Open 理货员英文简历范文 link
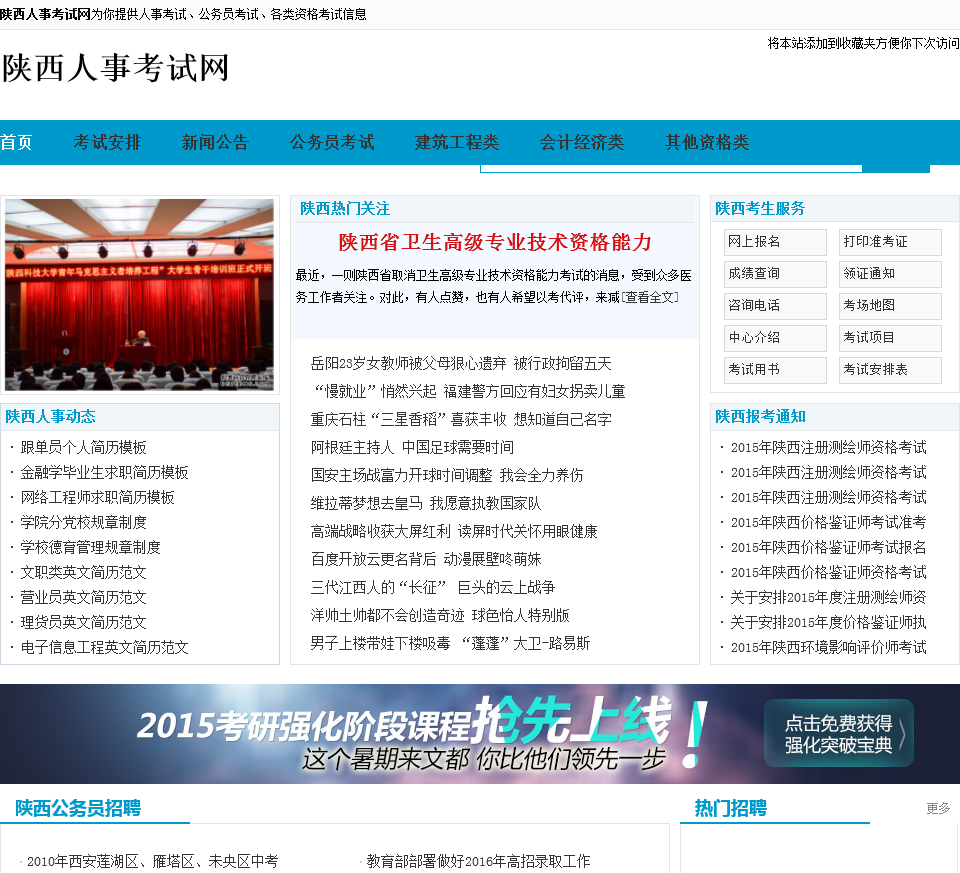 [83, 623]
